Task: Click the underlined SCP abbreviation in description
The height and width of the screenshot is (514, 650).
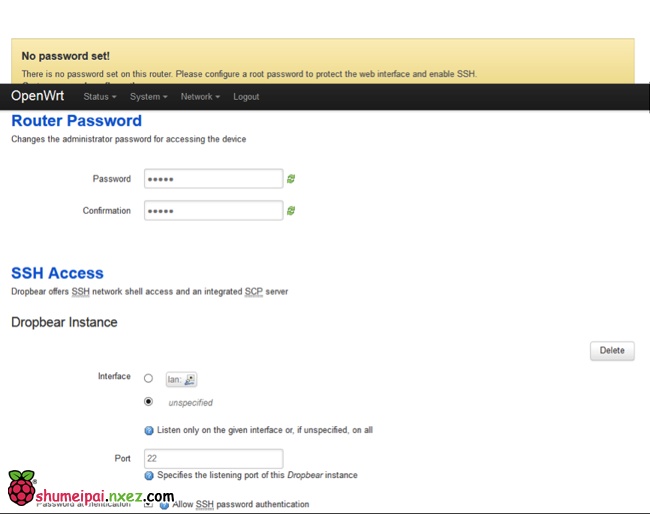Action: point(254,292)
